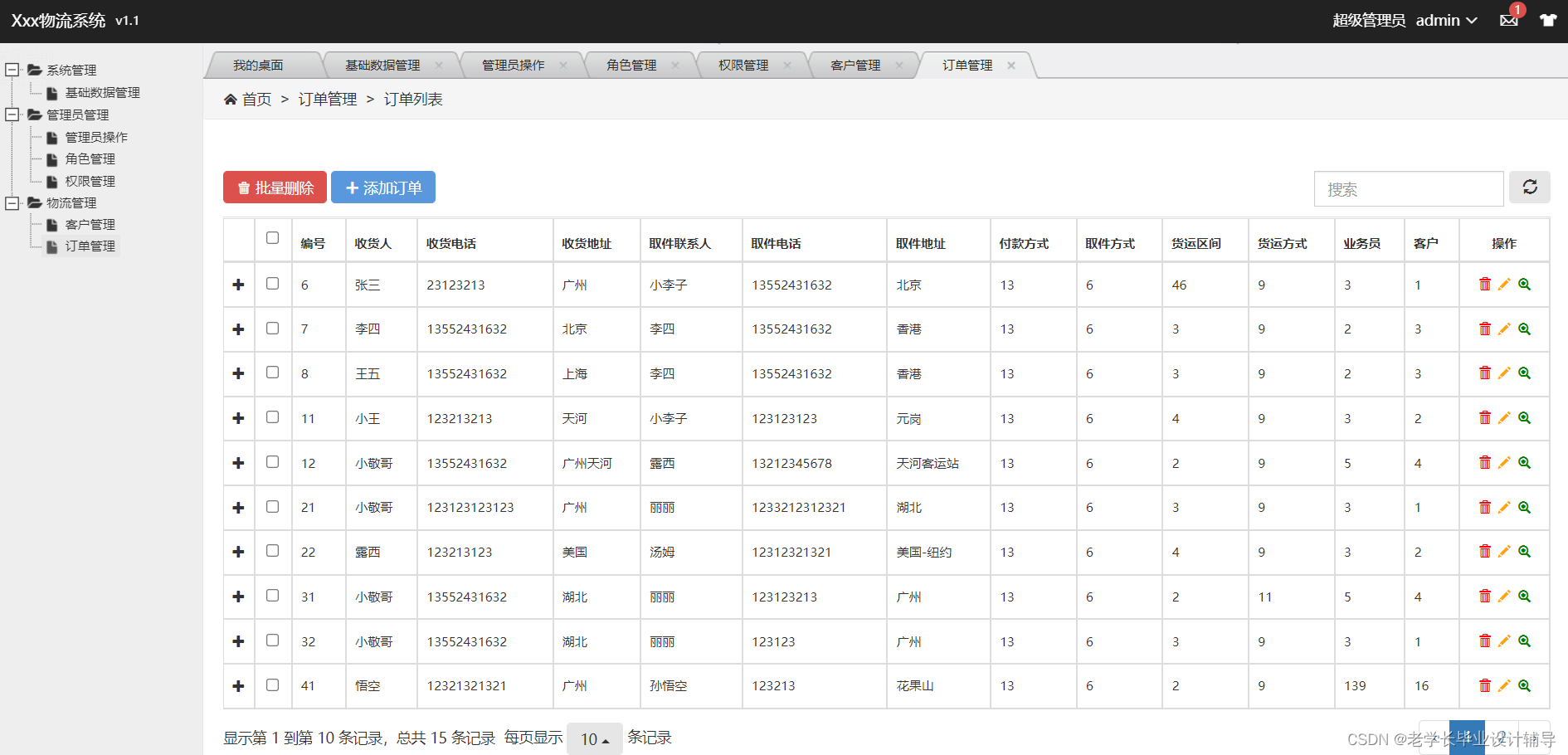This screenshot has width=1568, height=755.
Task: Delete order 41 using its trash icon
Action: [1485, 685]
